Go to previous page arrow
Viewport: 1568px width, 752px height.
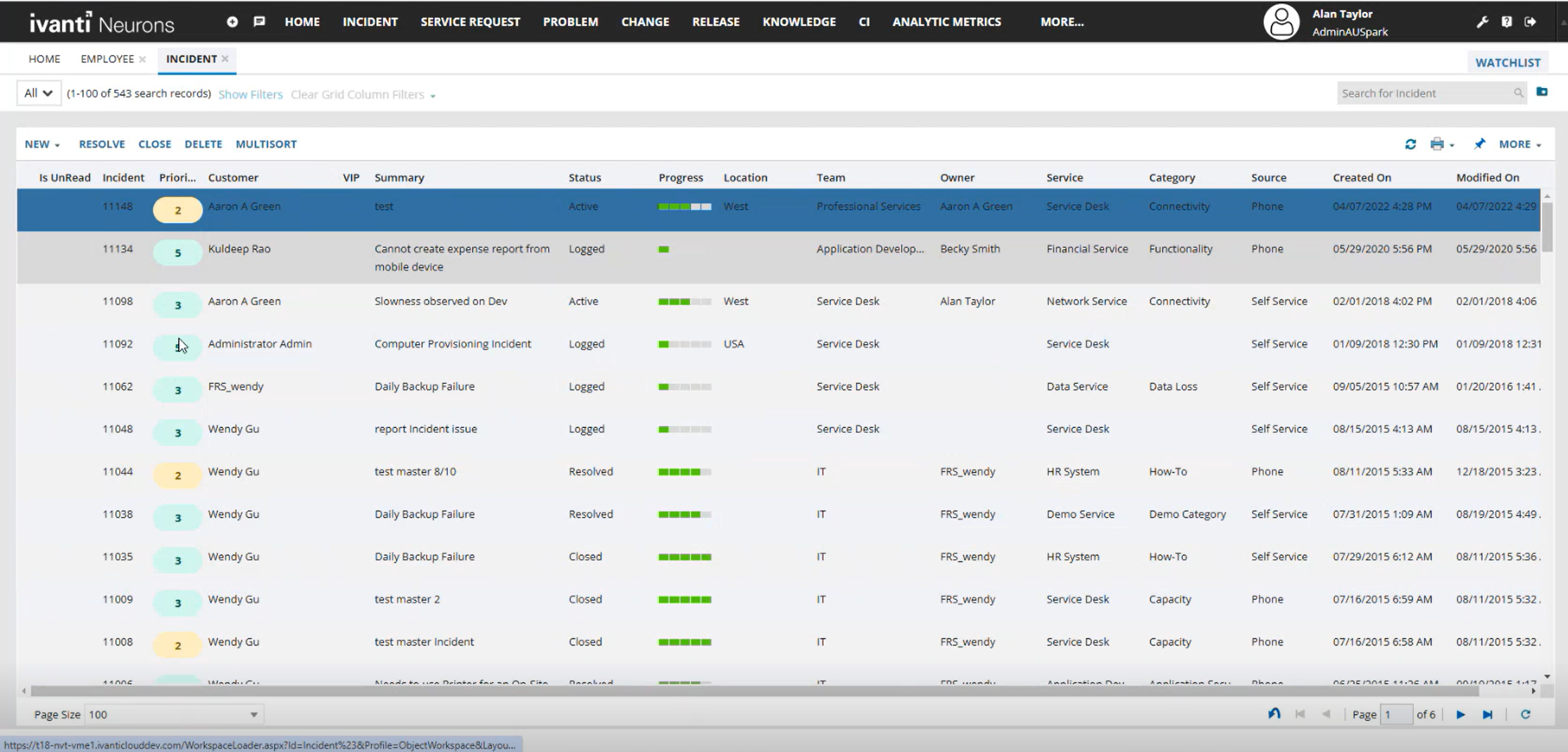pos(1326,714)
